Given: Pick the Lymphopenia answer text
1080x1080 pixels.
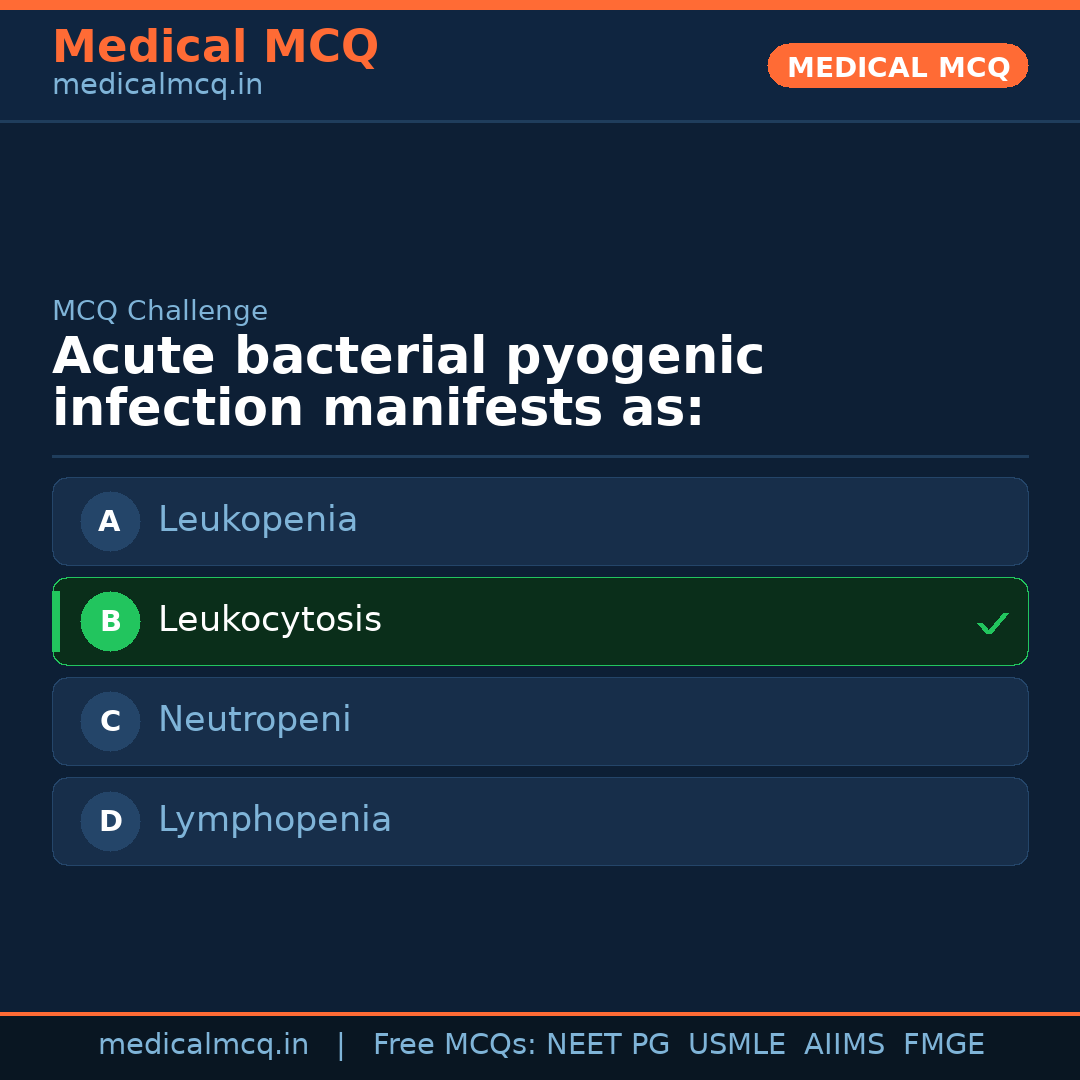Looking at the screenshot, I should tap(274, 820).
